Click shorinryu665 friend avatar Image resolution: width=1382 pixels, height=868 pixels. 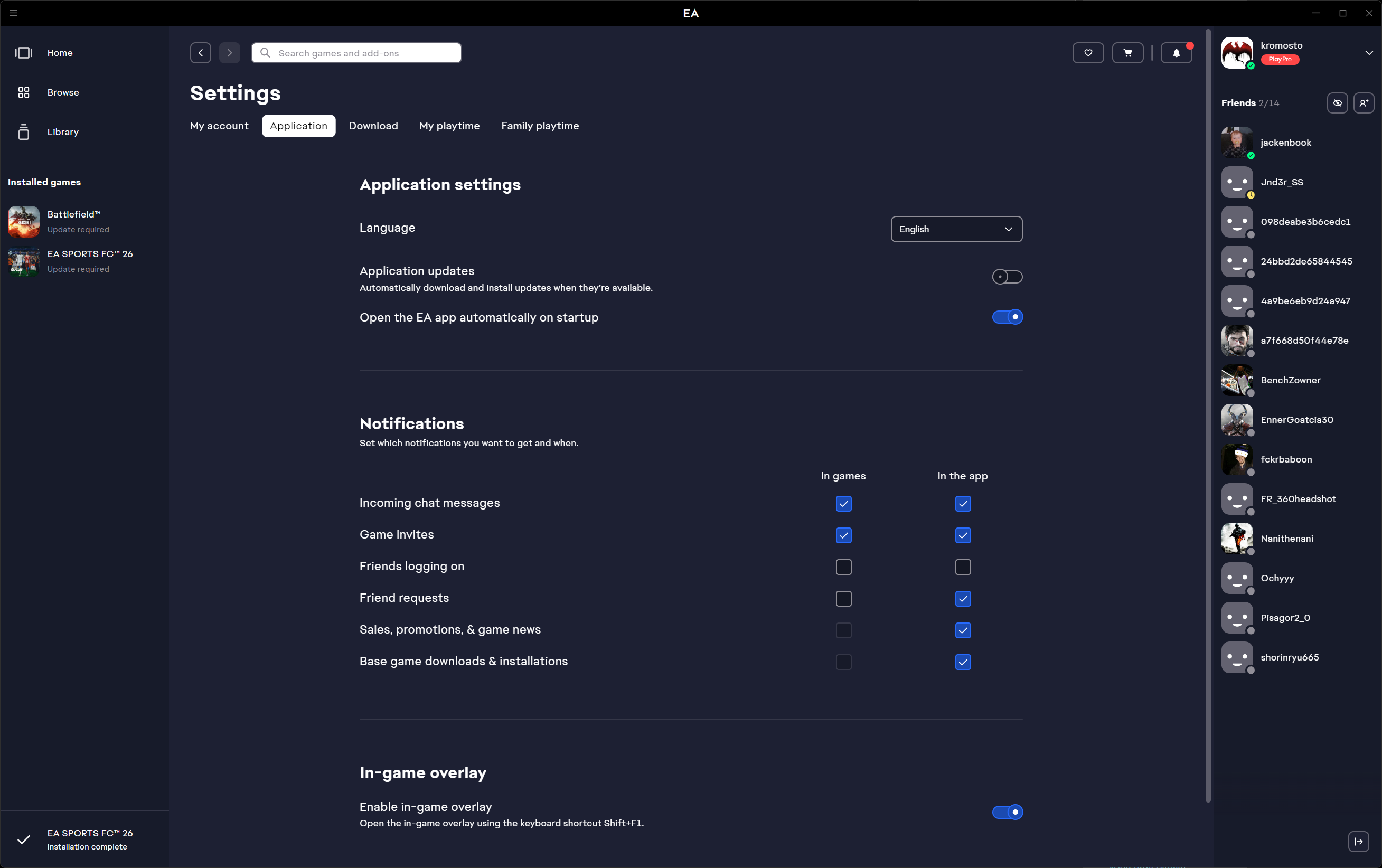coord(1237,657)
